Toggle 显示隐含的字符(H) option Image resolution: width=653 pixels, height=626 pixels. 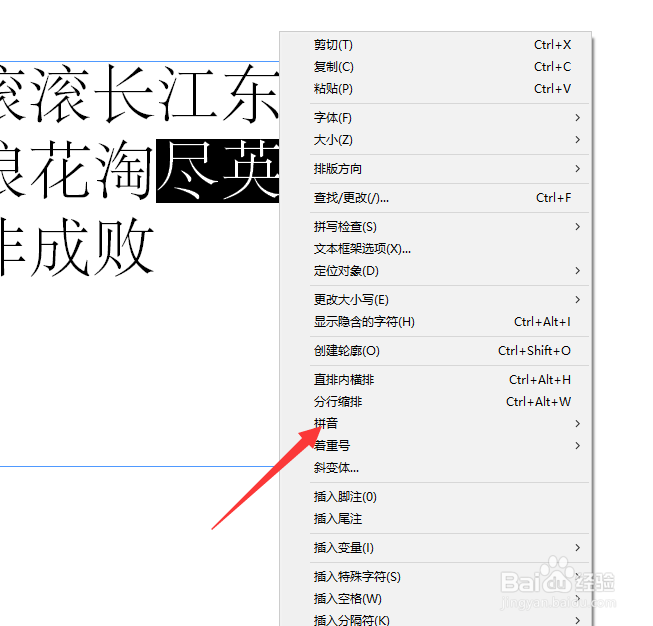pyautogui.click(x=436, y=322)
